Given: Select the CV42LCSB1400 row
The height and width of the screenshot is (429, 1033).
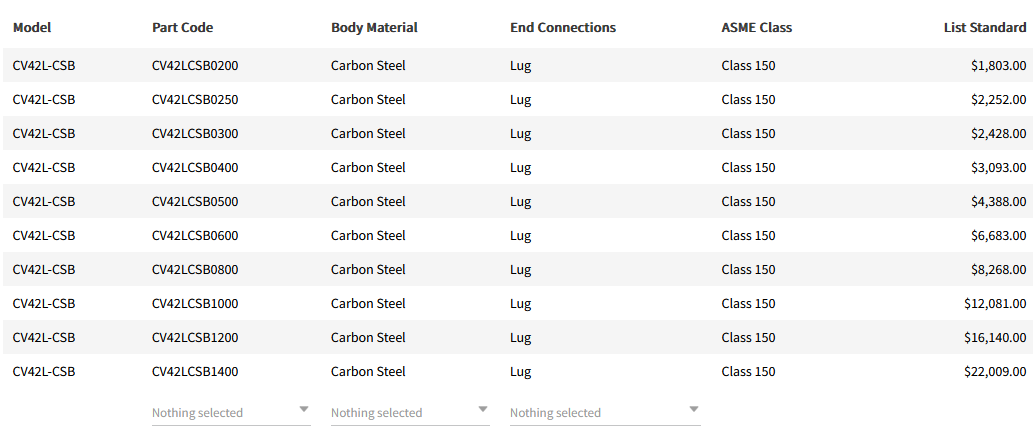Looking at the screenshot, I should tap(195, 372).
